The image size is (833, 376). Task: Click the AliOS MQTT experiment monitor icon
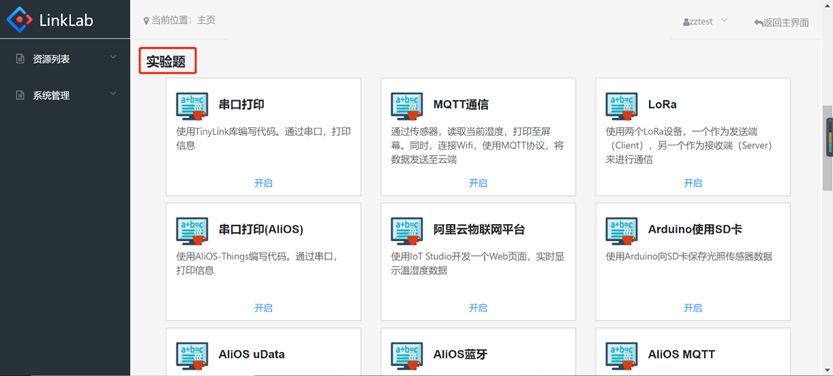(622, 355)
